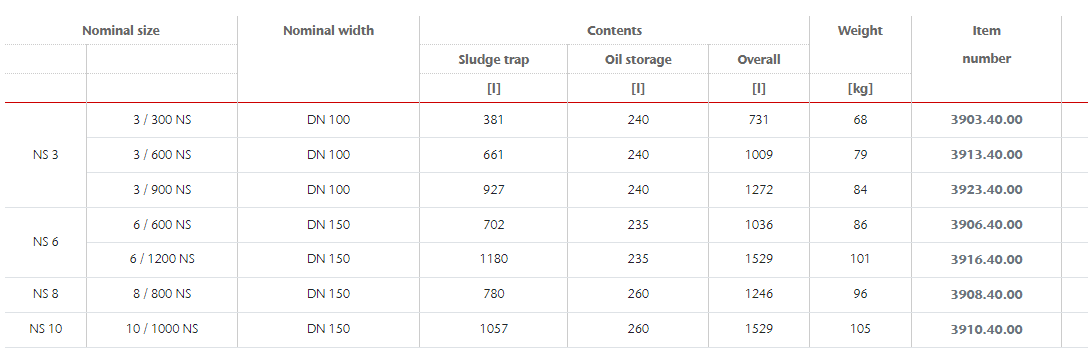Select the 8 / 800 NS cell
The height and width of the screenshot is (360, 1088).
point(162,294)
